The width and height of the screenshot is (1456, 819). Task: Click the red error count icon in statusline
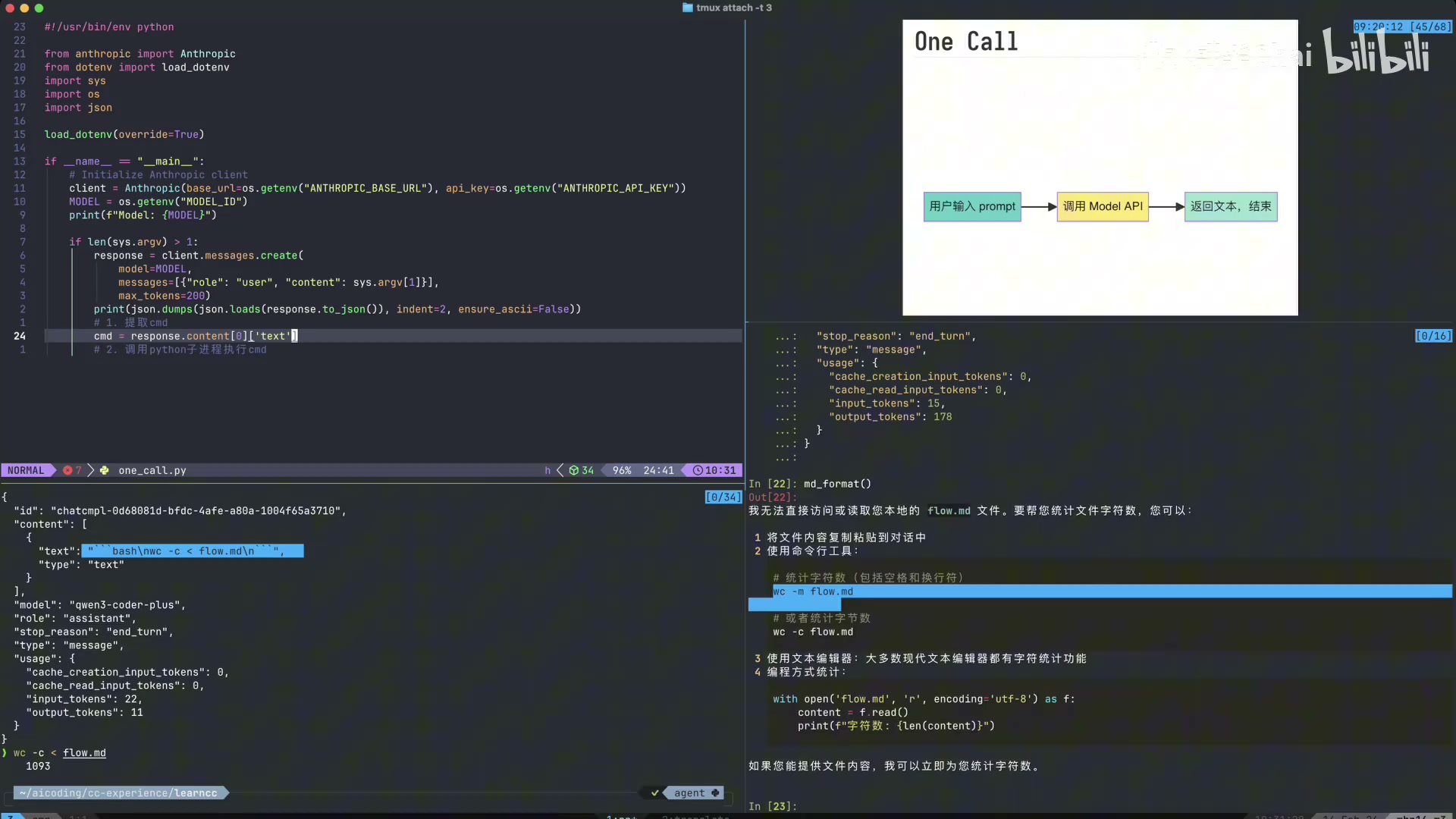(x=67, y=470)
